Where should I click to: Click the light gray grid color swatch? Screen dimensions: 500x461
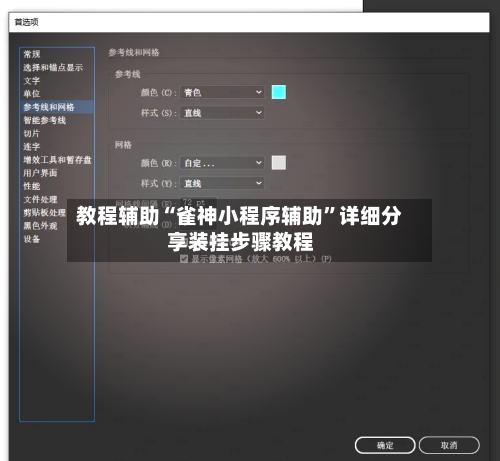coord(279,163)
